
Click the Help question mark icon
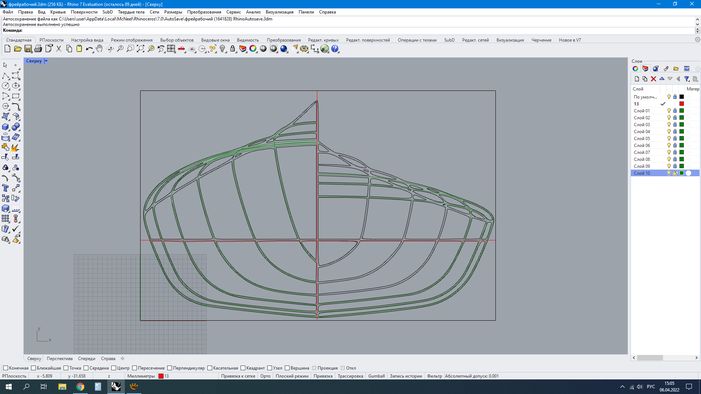tap(335, 49)
